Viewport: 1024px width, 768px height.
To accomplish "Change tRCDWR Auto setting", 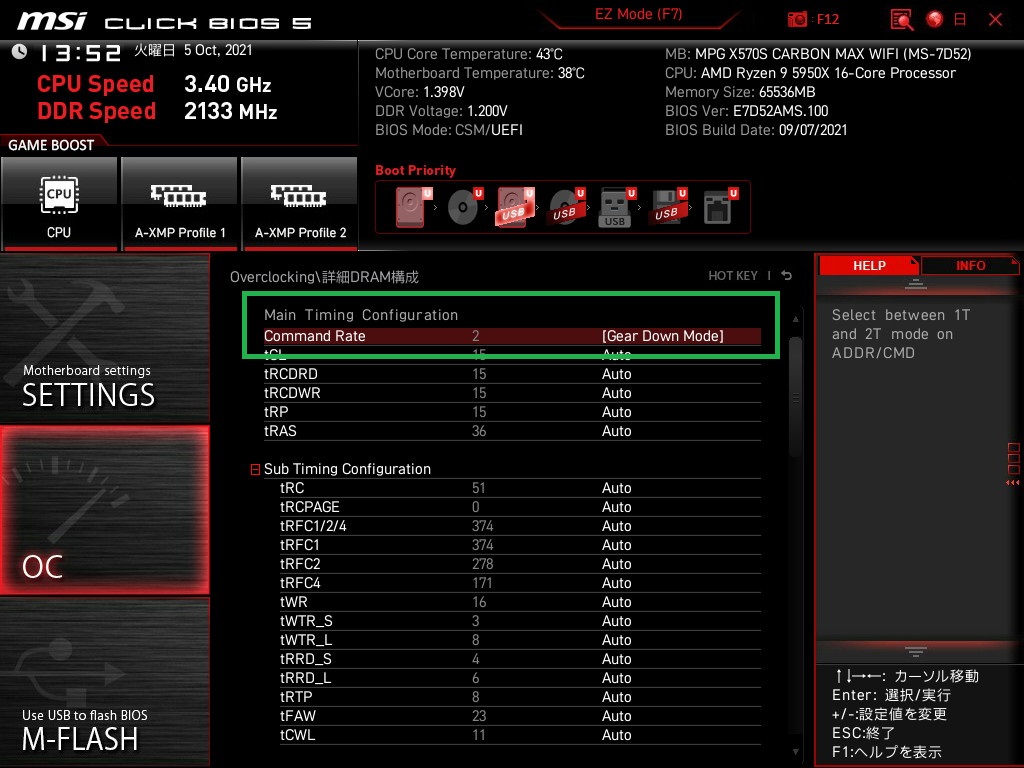I will click(616, 393).
